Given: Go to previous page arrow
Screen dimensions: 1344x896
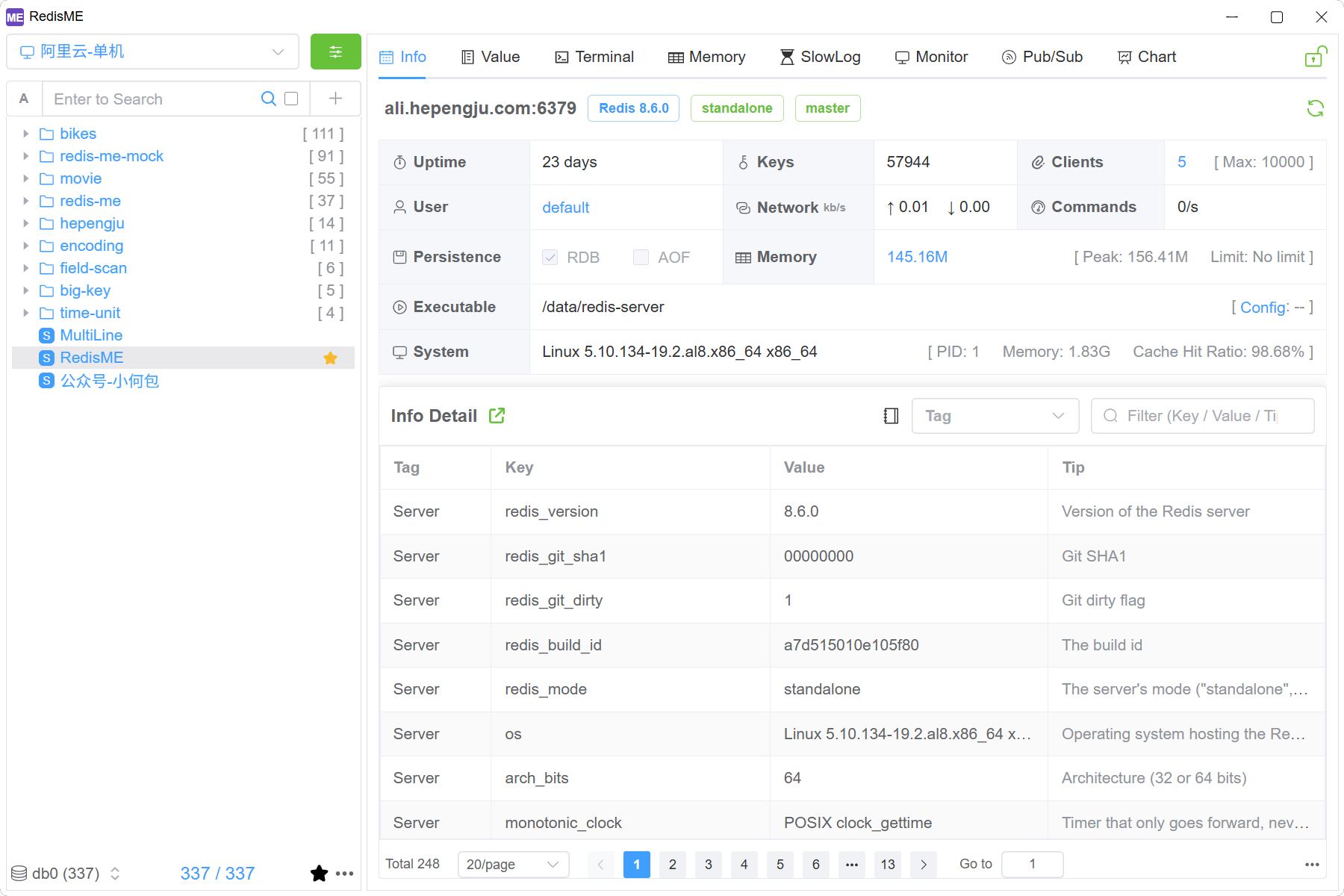Looking at the screenshot, I should 600,865.
